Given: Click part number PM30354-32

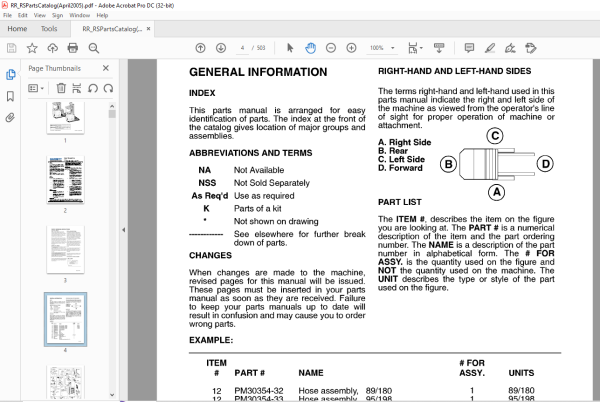Looking at the screenshot, I should tap(259, 391).
